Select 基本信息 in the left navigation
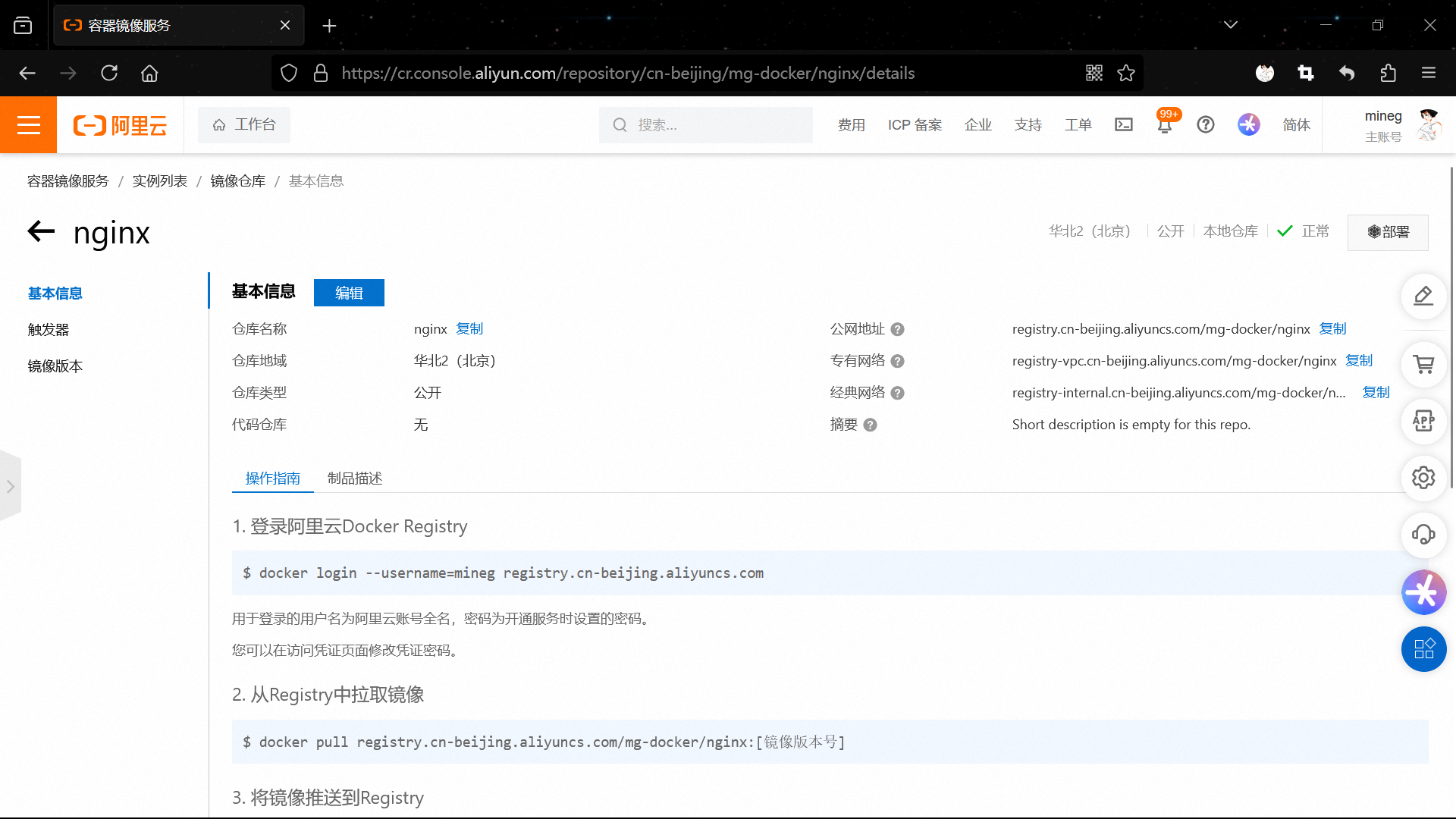1456x819 pixels. [55, 293]
